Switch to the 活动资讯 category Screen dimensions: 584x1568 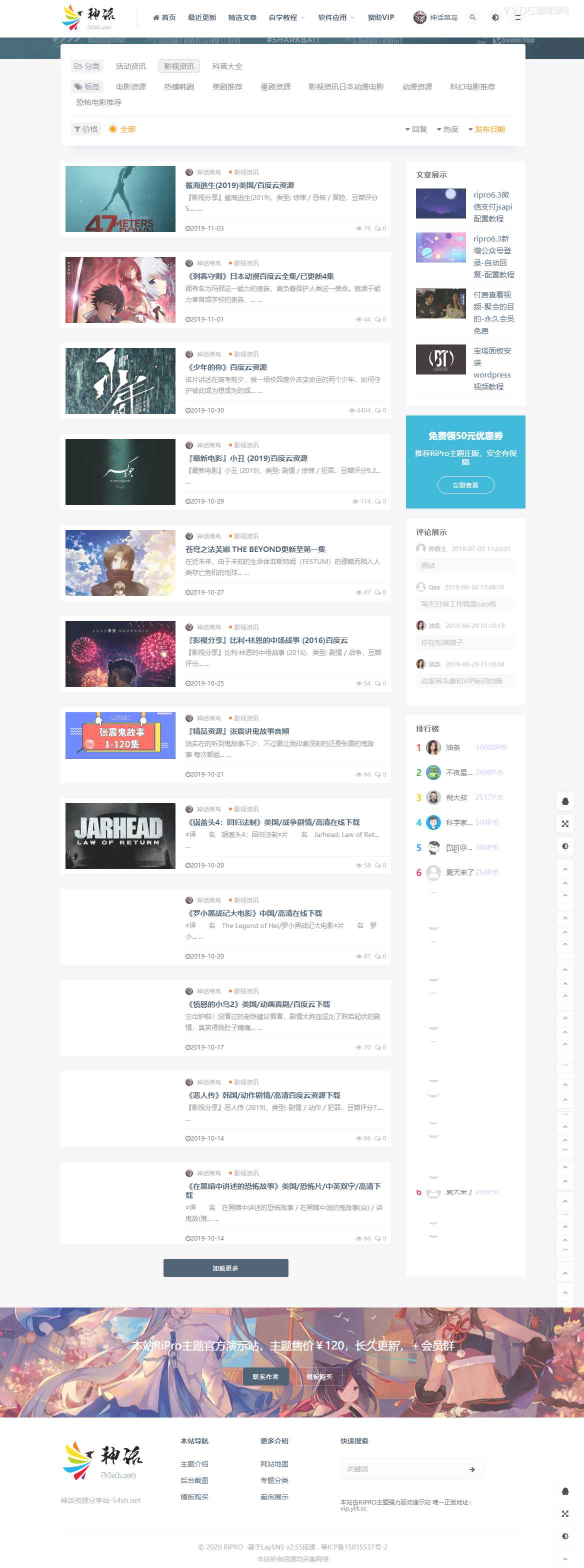[131, 66]
